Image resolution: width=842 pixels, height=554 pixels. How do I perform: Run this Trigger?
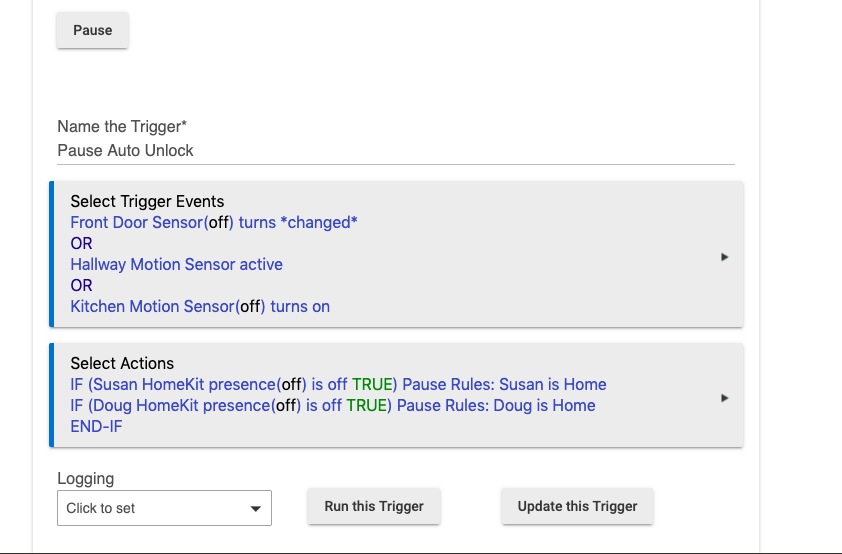click(374, 506)
